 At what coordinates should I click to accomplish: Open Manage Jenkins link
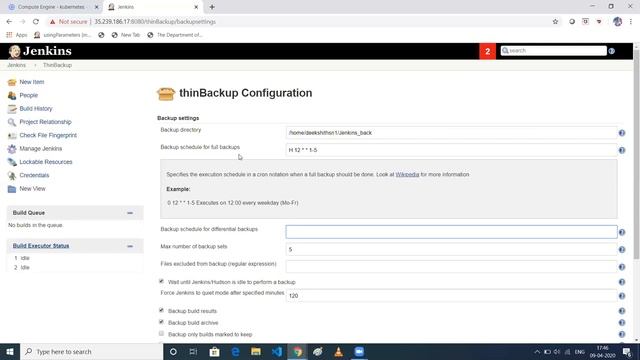click(x=41, y=149)
